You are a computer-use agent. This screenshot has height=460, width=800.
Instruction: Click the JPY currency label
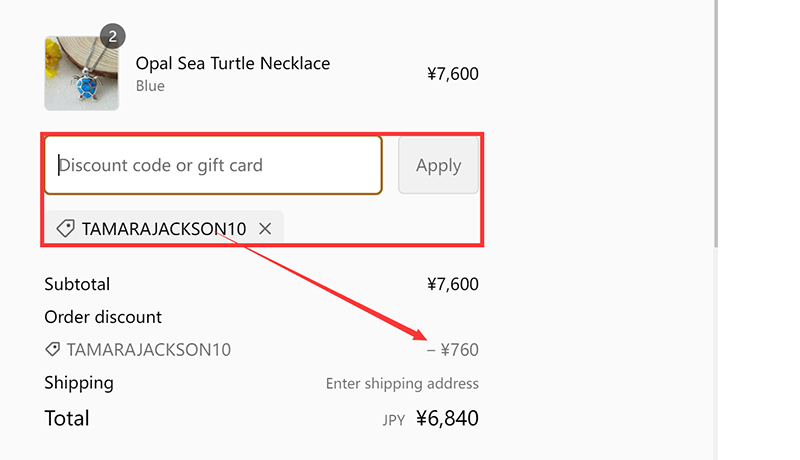pos(394,420)
